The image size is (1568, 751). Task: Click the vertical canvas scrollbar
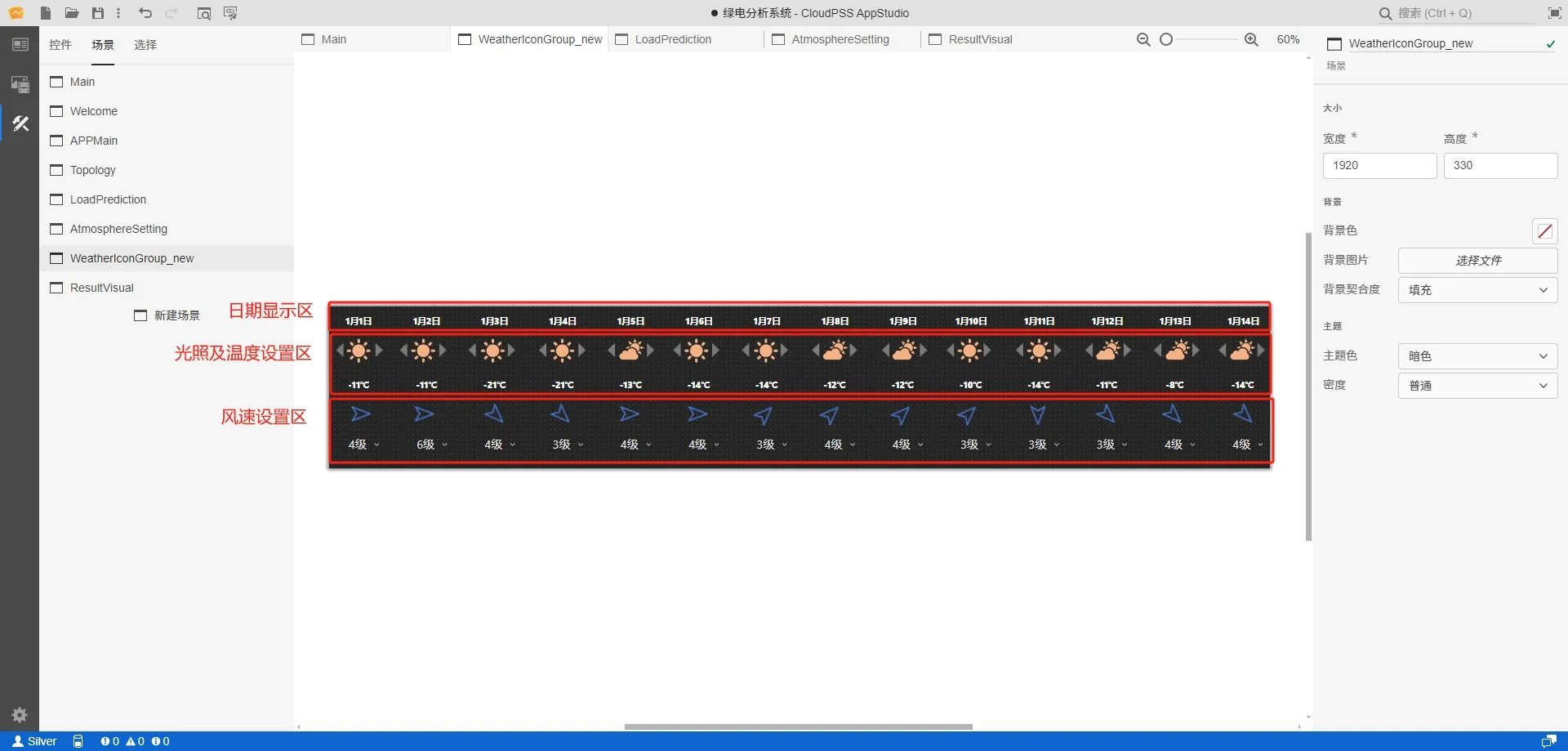coord(1308,387)
